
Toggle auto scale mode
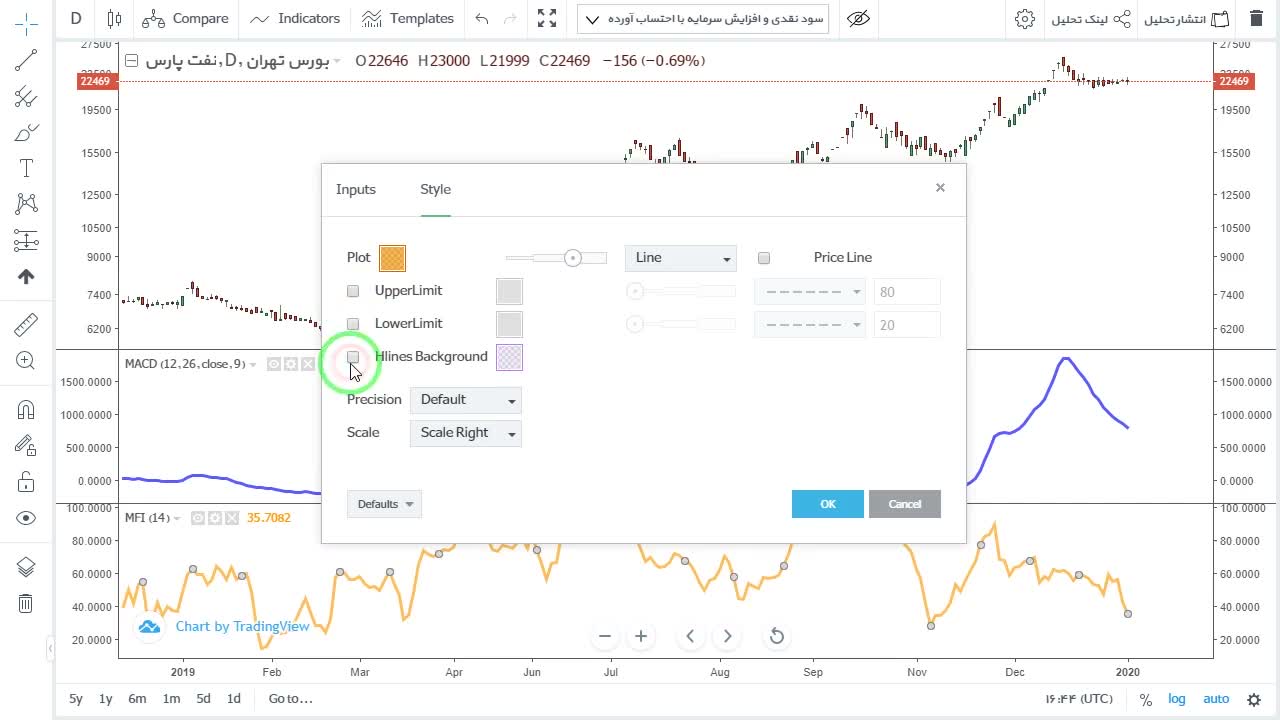pyautogui.click(x=1216, y=700)
